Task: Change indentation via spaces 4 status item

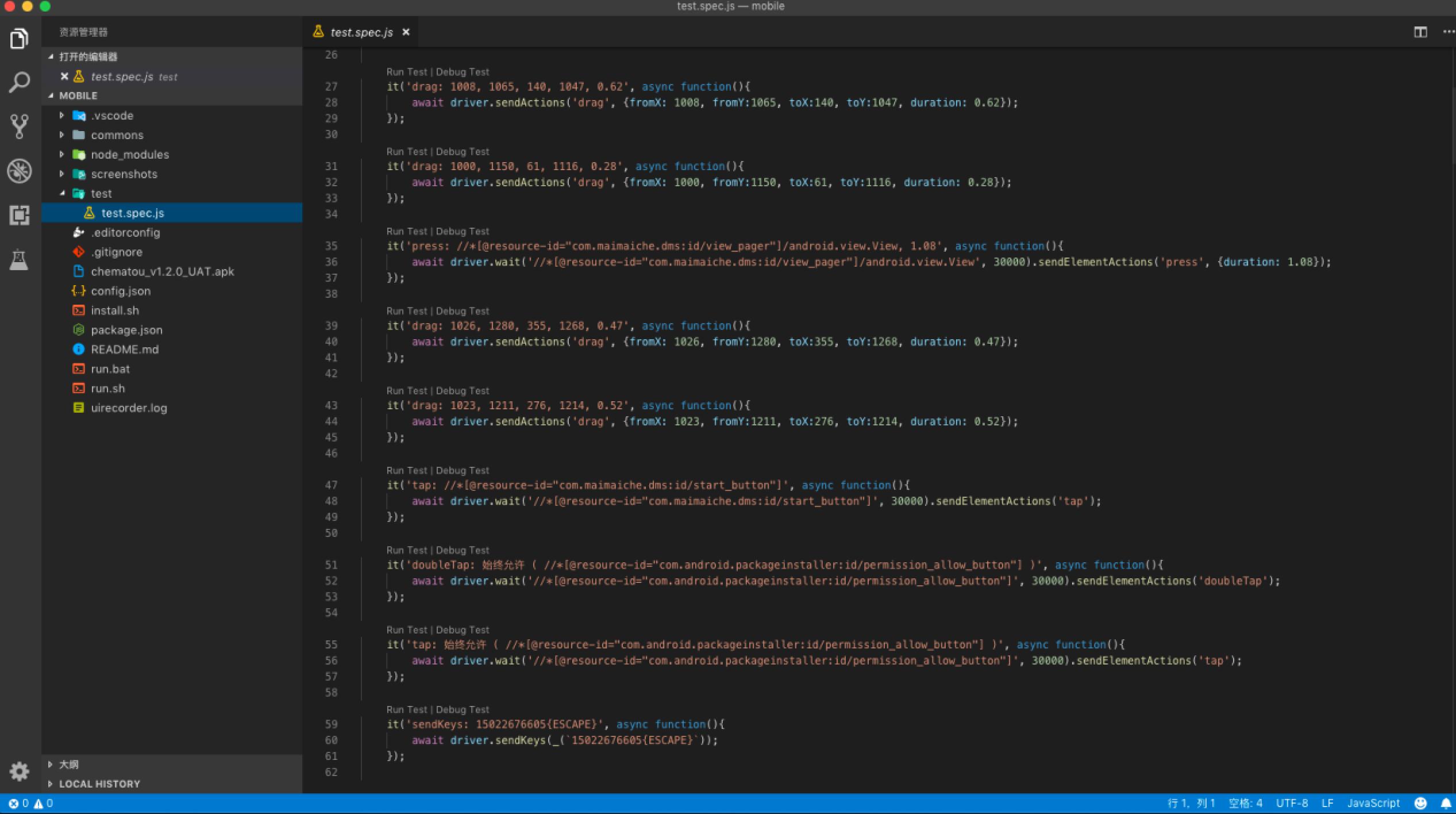Action: point(1245,803)
